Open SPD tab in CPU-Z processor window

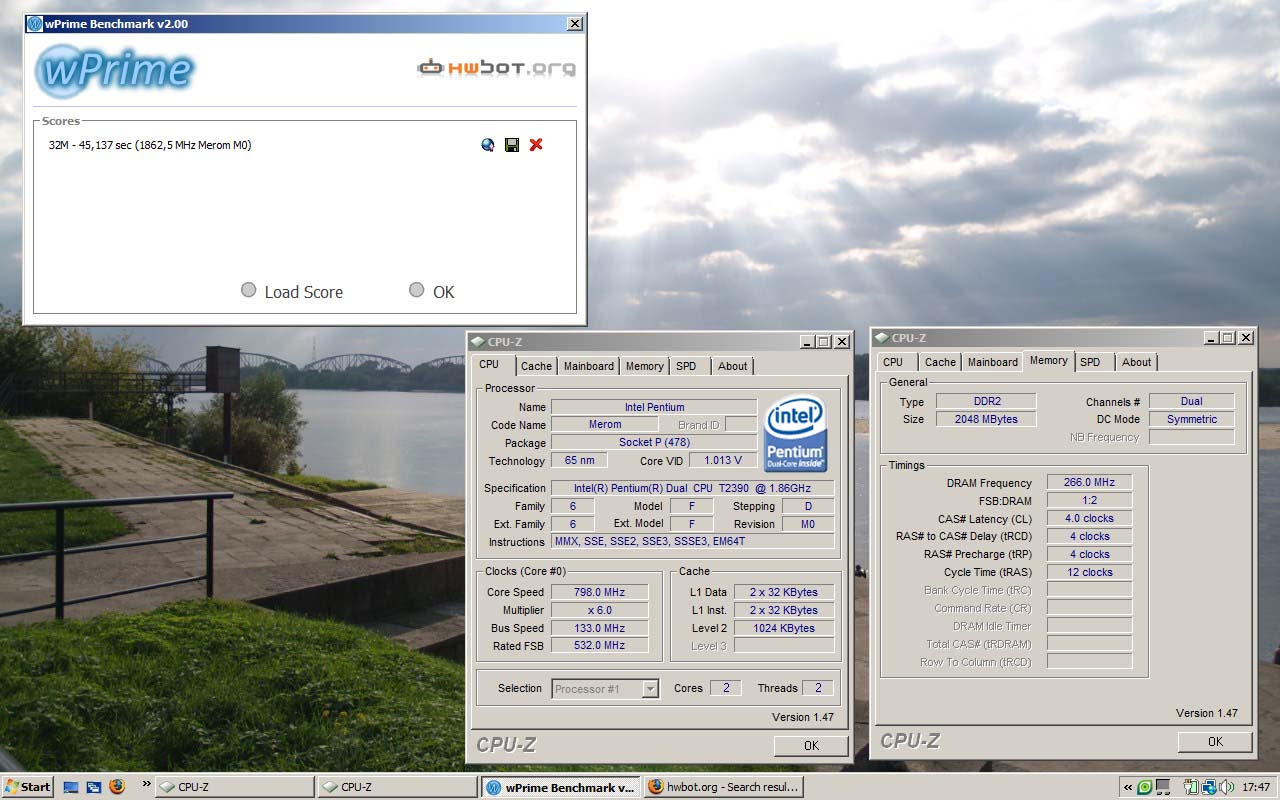point(686,366)
